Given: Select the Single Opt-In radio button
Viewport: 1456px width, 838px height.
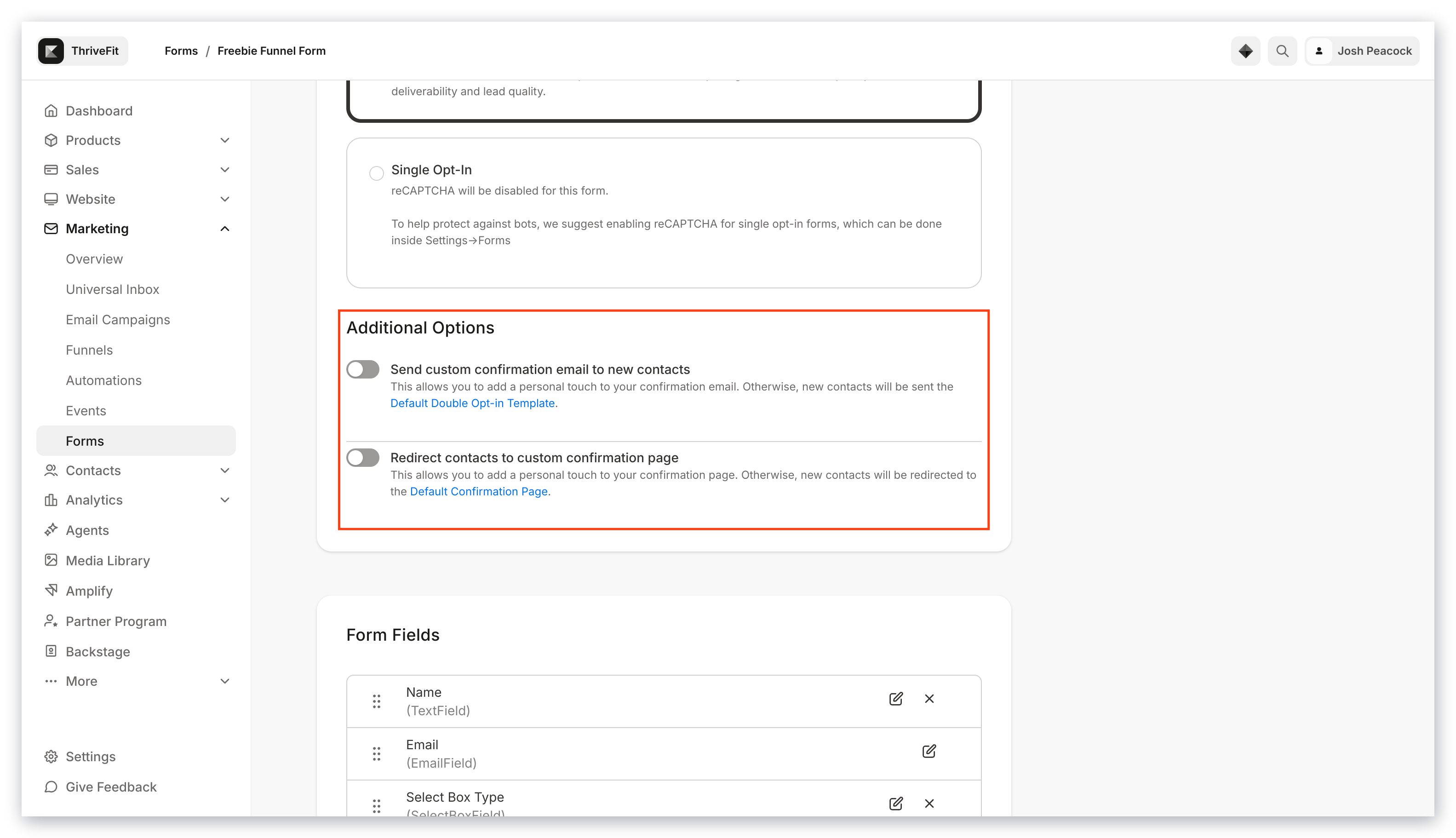Looking at the screenshot, I should tap(376, 173).
